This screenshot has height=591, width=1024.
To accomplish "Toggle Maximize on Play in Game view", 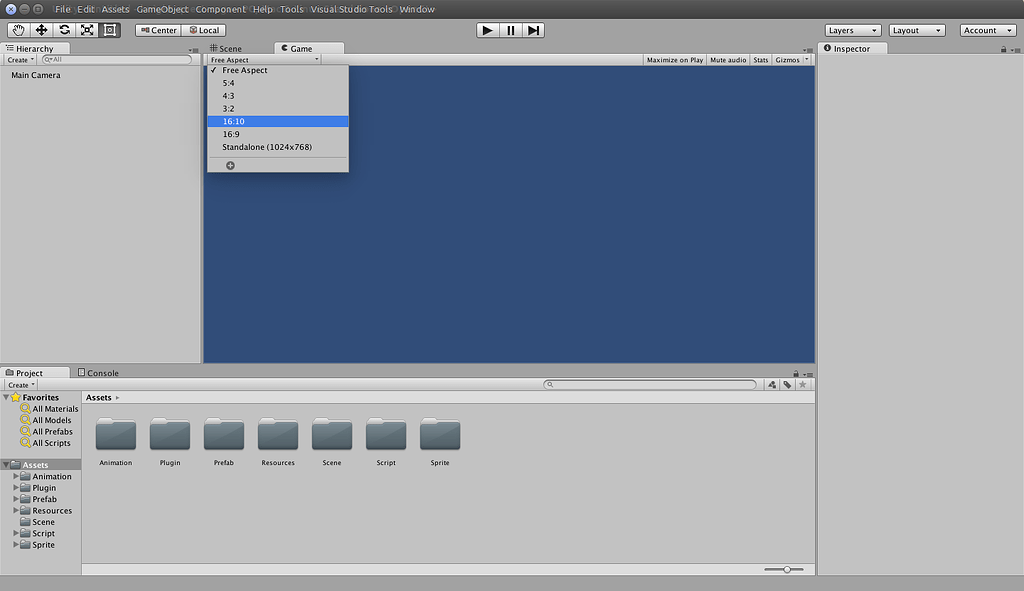I will pyautogui.click(x=673, y=59).
